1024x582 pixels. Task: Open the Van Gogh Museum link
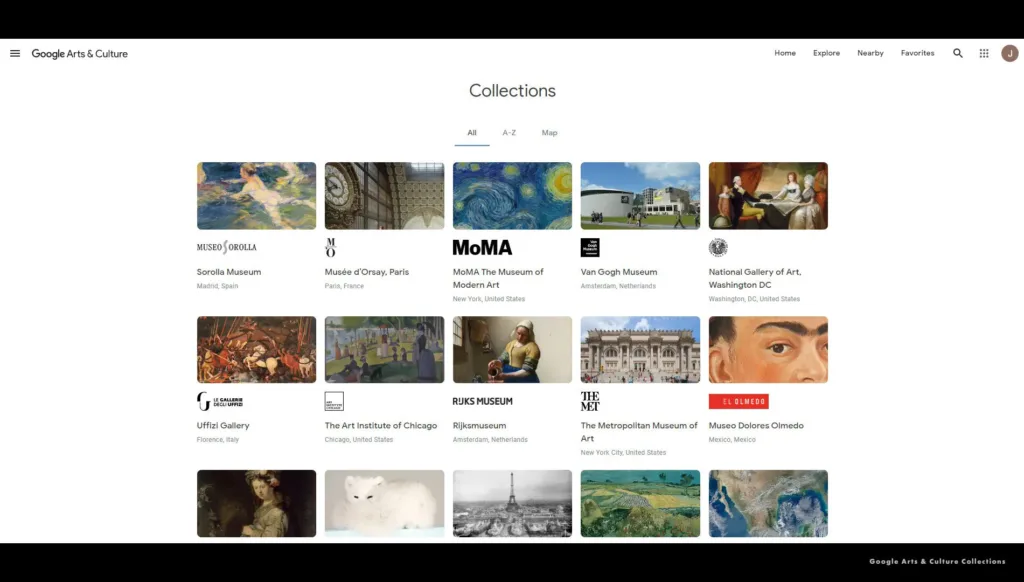tap(618, 272)
